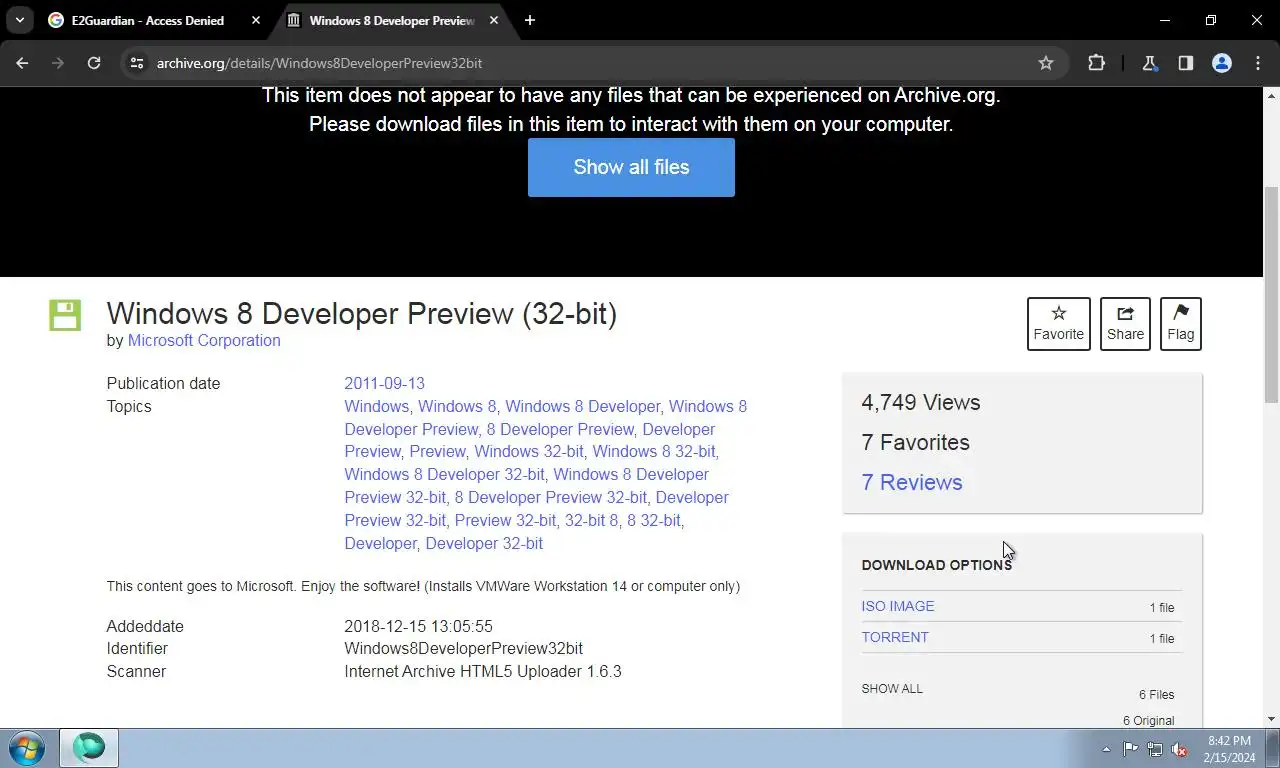Screen dimensions: 1280x768
Task: Open the Developer 32-bit topic link
Action: point(484,543)
